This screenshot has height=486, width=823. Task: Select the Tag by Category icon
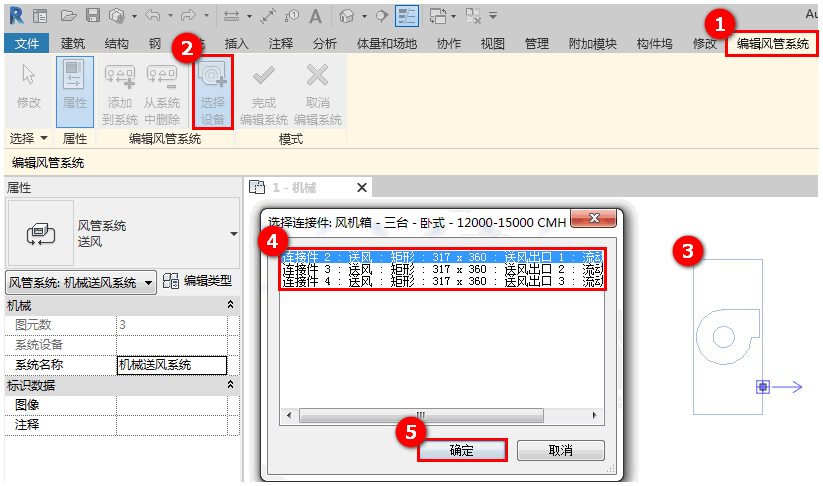(292, 16)
